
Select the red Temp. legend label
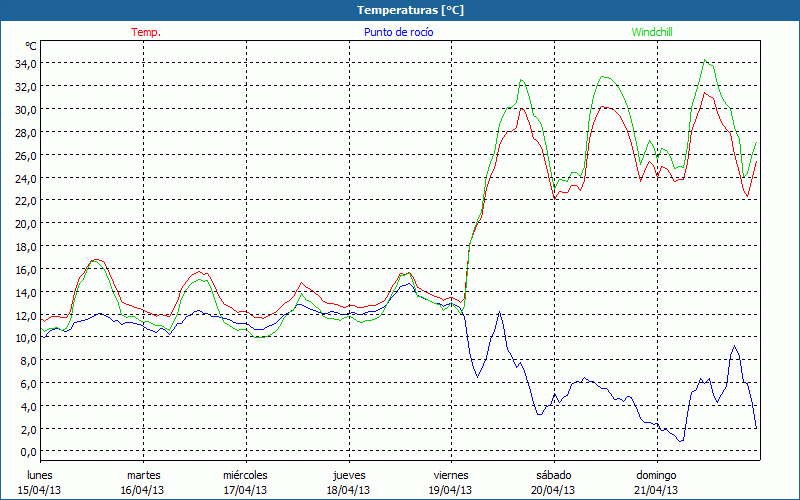146,32
